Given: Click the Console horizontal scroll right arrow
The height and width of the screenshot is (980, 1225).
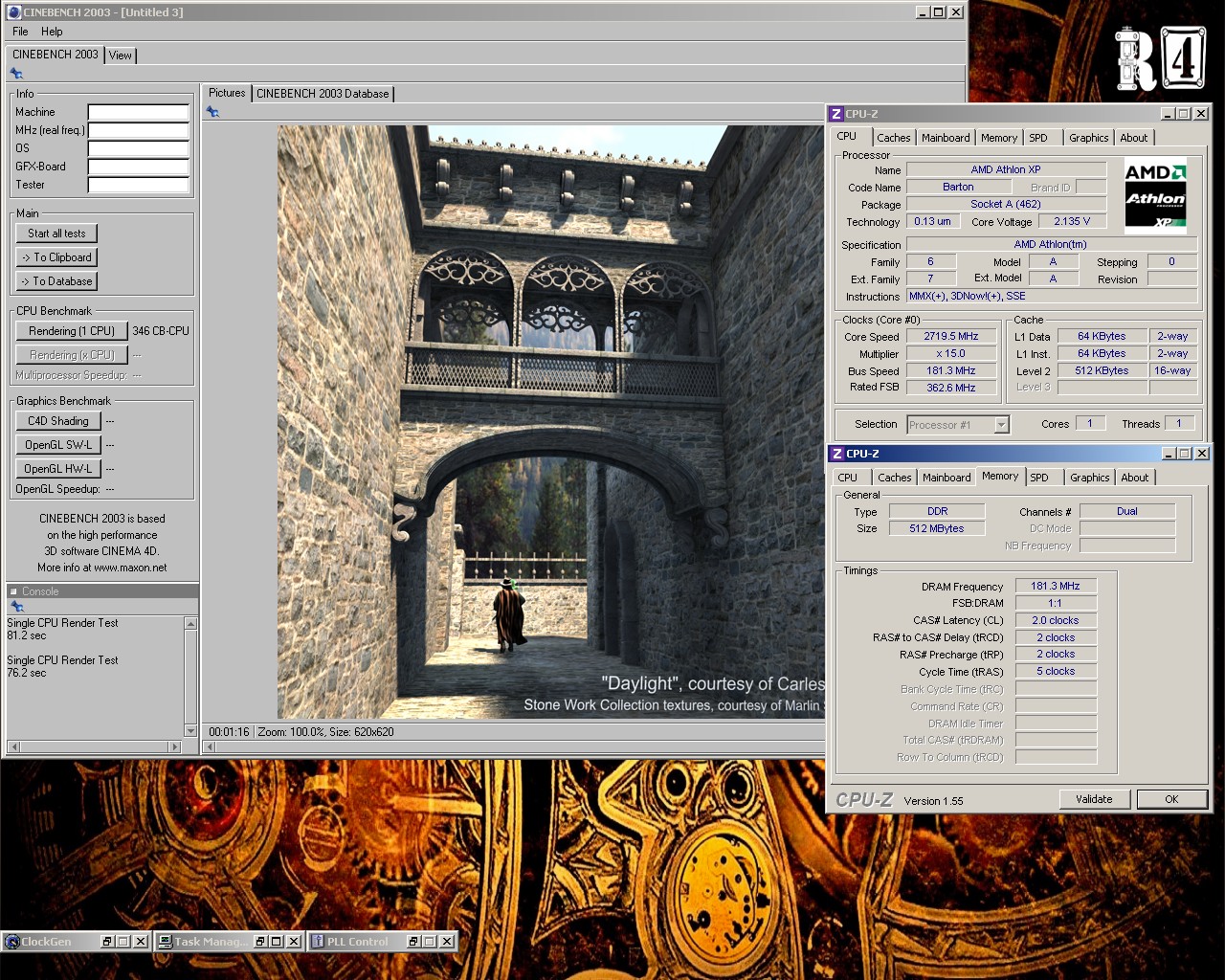Looking at the screenshot, I should (173, 746).
